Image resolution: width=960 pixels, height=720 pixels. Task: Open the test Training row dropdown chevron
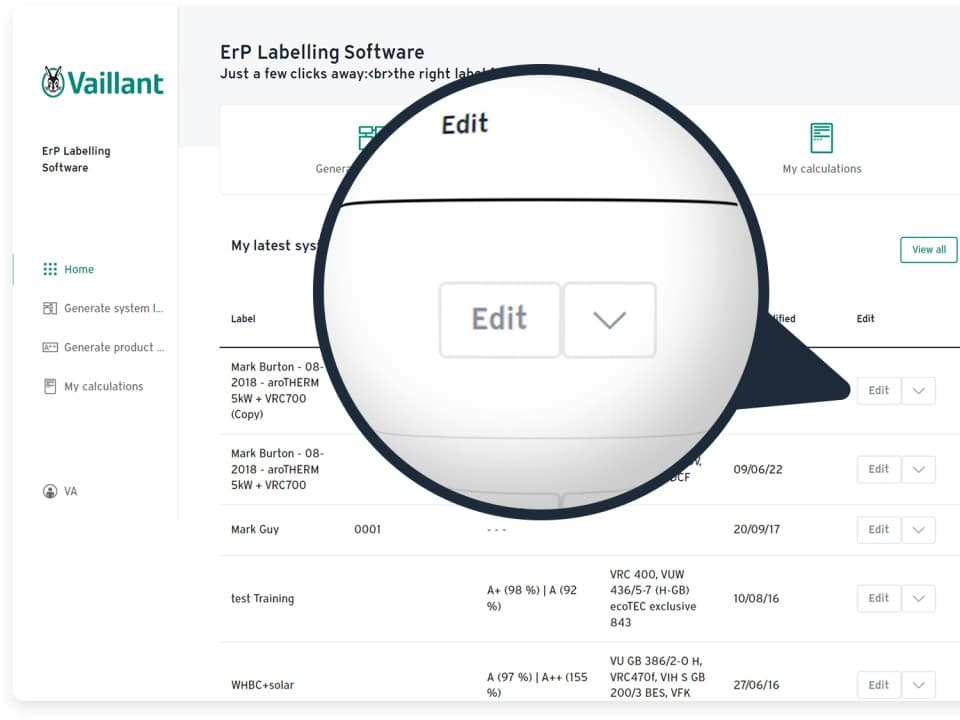[918, 599]
